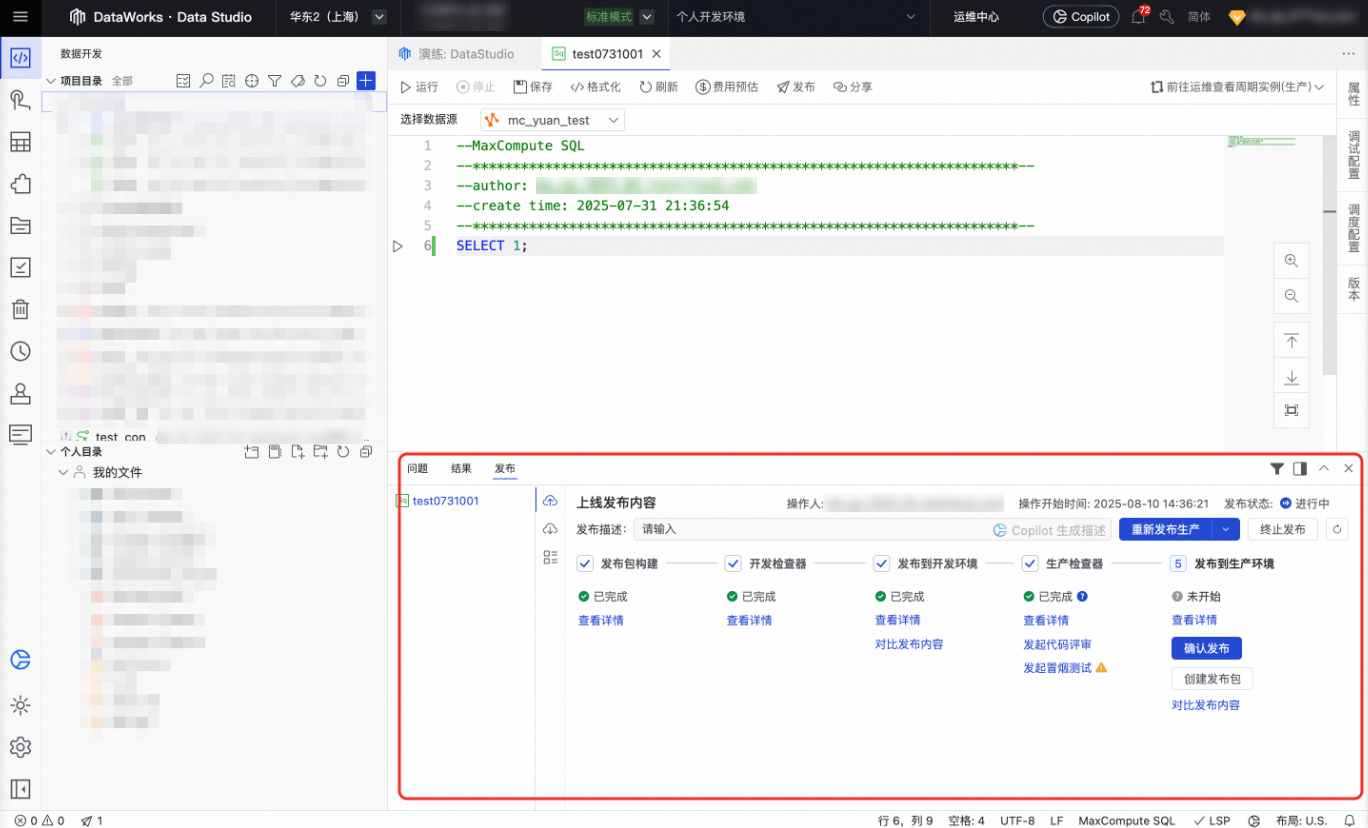1368x828 pixels.
Task: Click the refresh icon in 个人目录 toolbar
Action: (343, 452)
